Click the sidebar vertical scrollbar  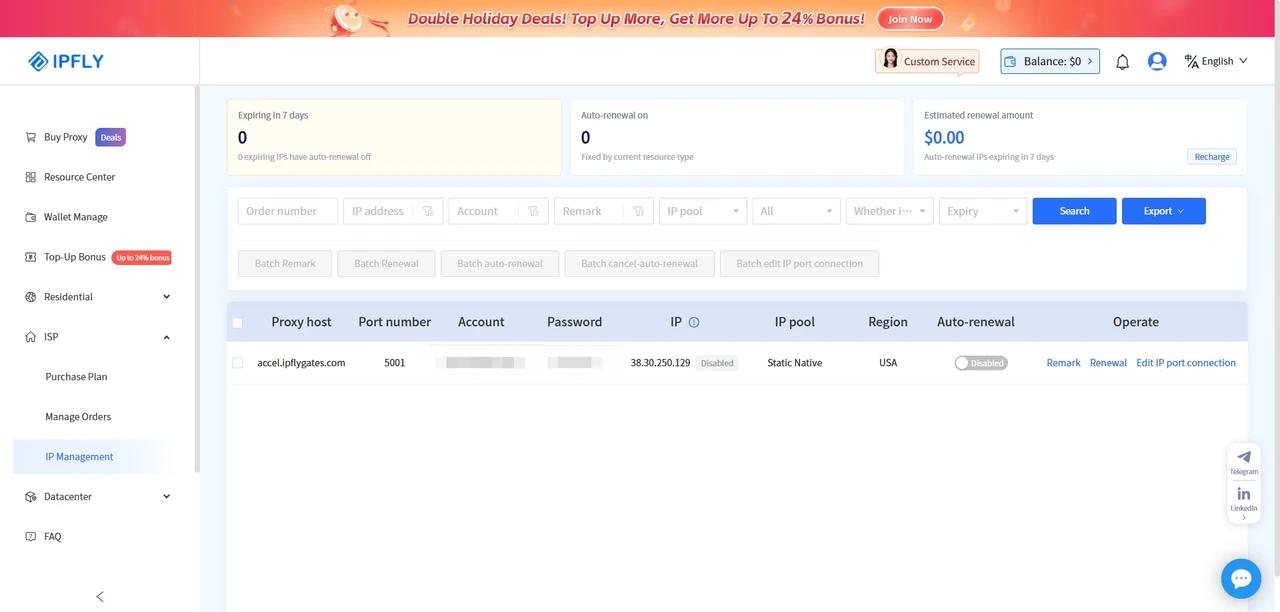(x=197, y=280)
